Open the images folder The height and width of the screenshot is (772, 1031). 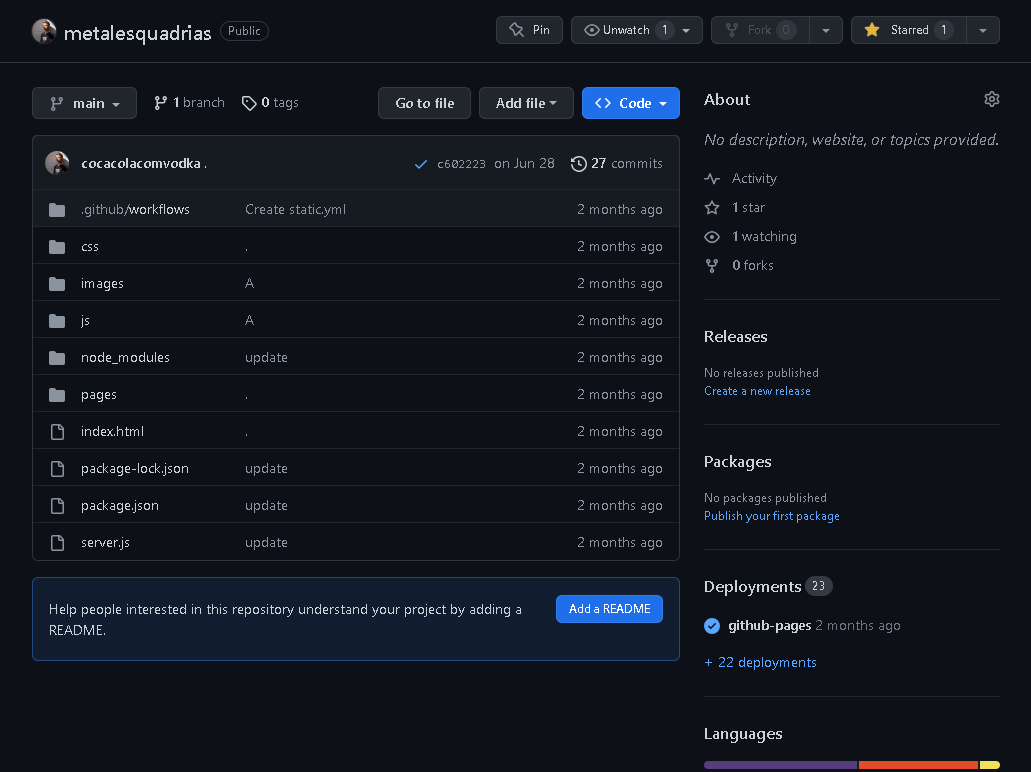(102, 283)
